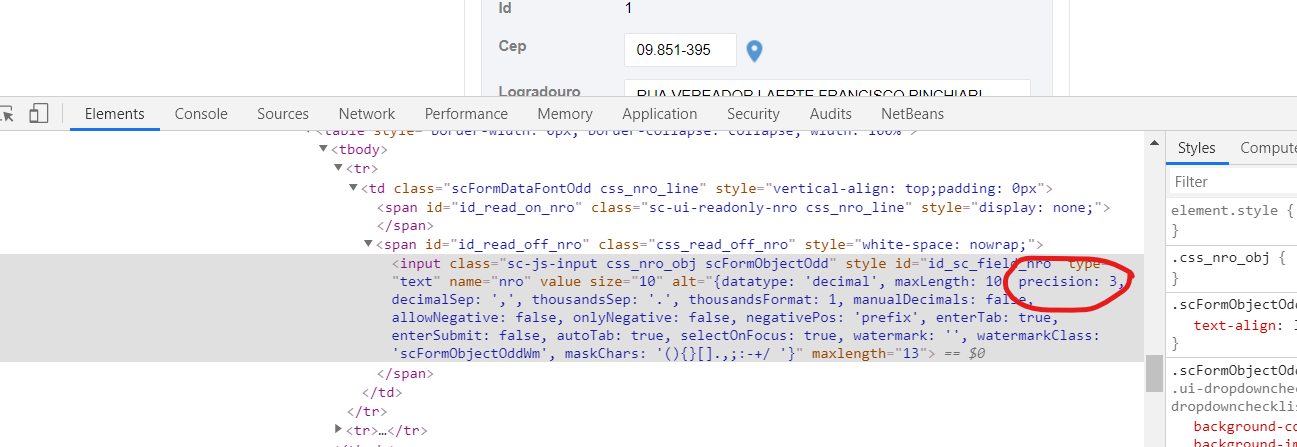Click the Cep input field
The image size is (1297, 447).
680,50
